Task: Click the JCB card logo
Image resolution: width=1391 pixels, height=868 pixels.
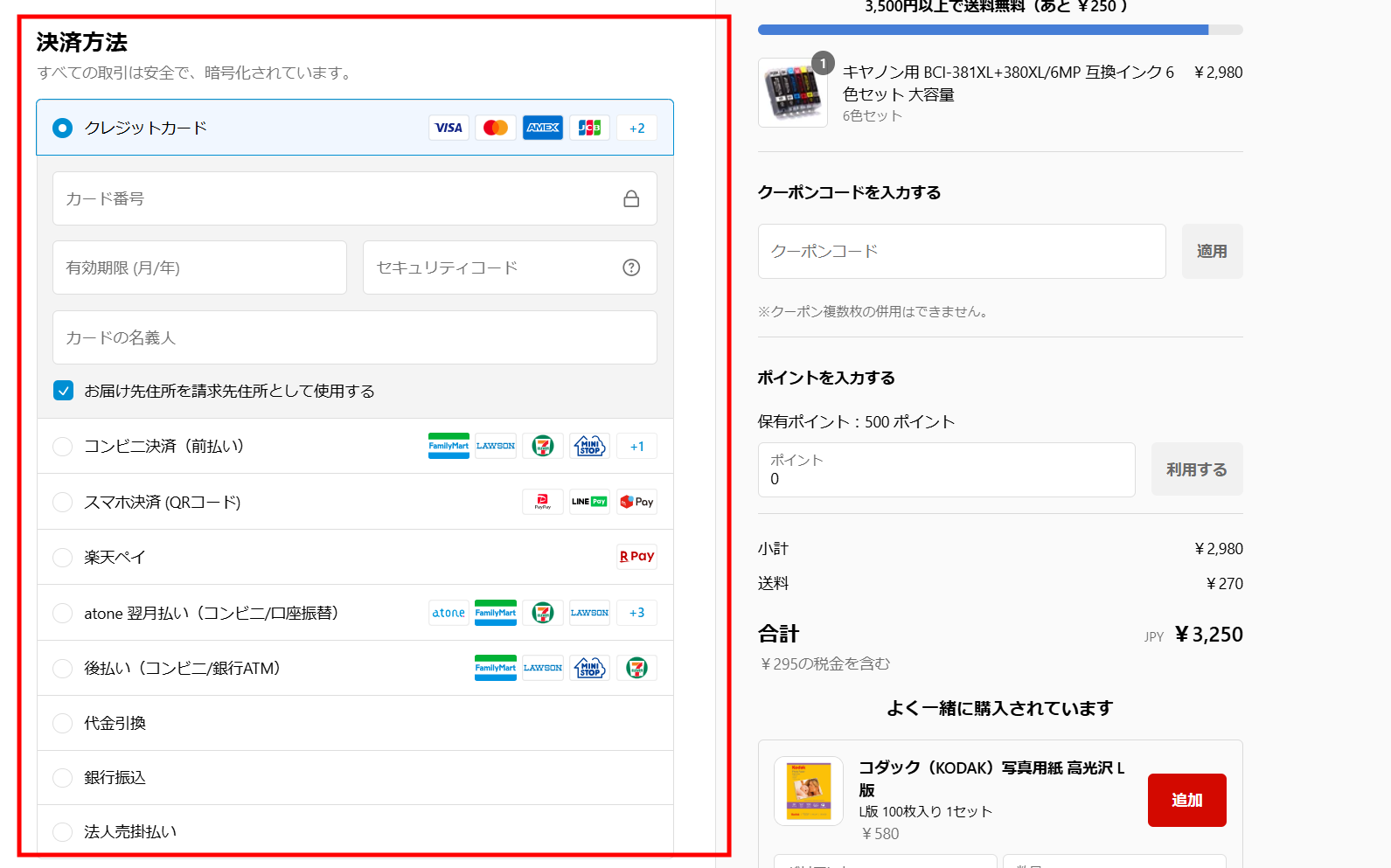Action: pyautogui.click(x=589, y=128)
